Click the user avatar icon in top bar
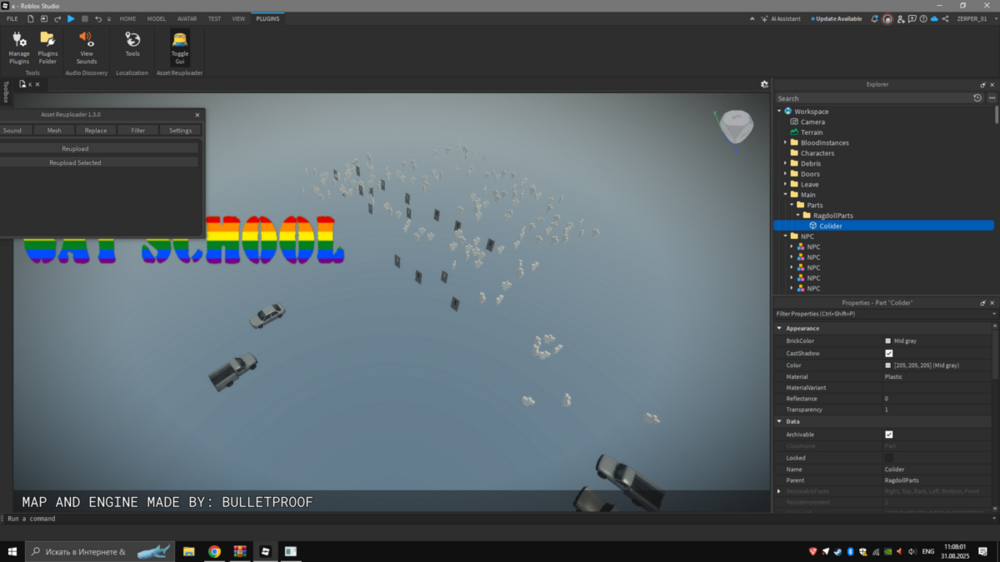 [x=887, y=19]
